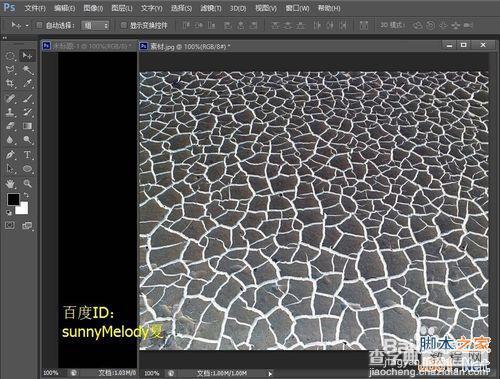Reset to default black and white colors
500x379 pixels.
pos(9,212)
